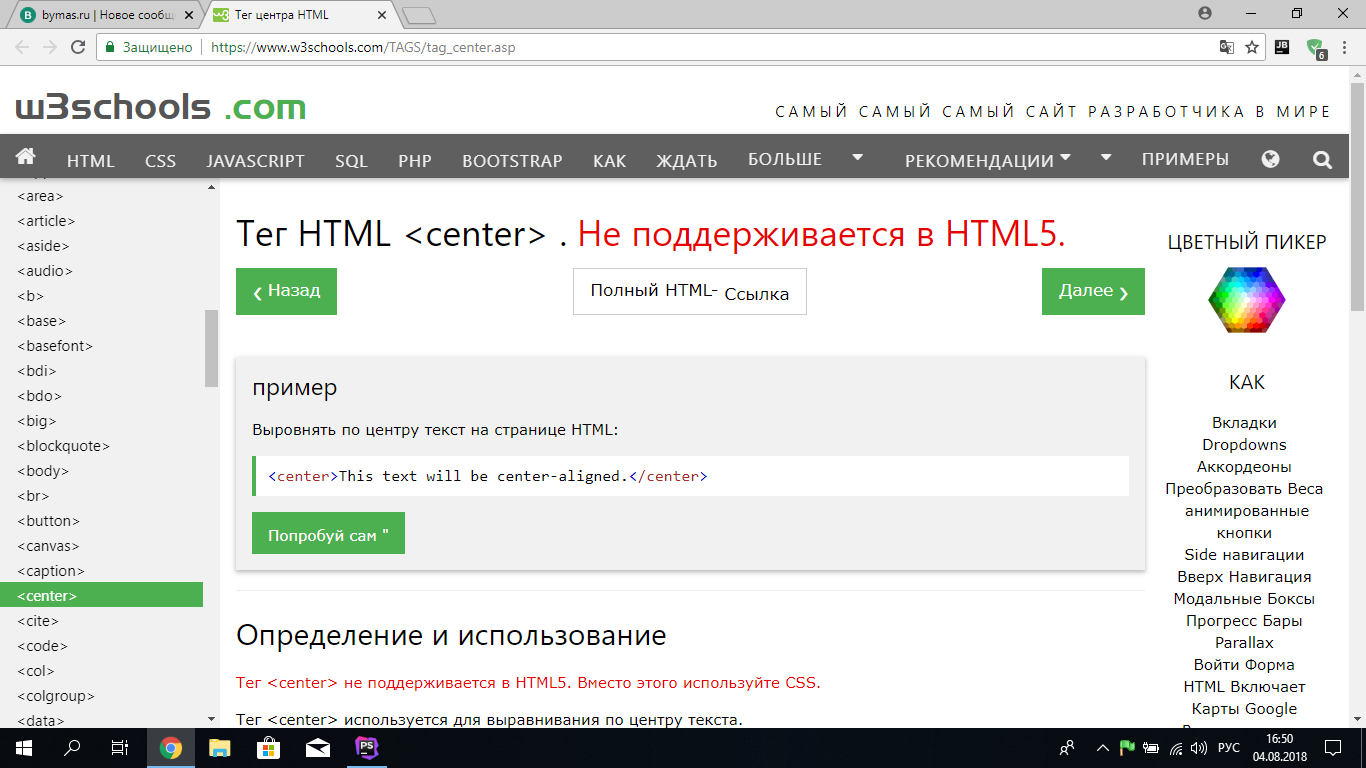The image size is (1366, 768).
Task: Bookmark this page with the star icon
Action: point(1251,47)
